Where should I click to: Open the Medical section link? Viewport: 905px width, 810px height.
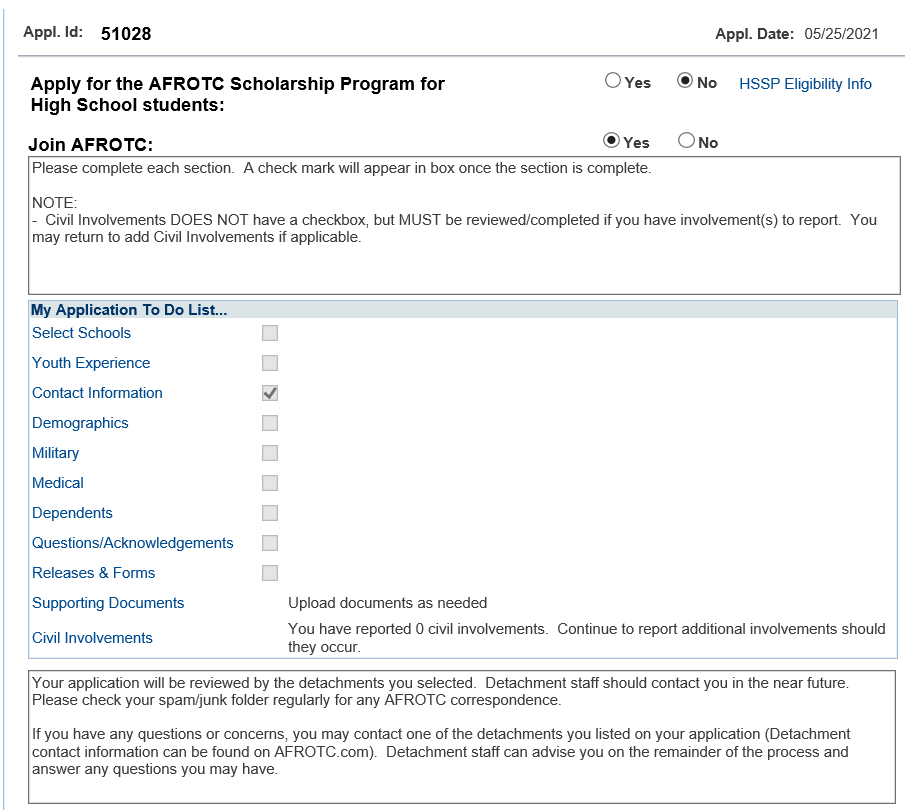pyautogui.click(x=58, y=483)
